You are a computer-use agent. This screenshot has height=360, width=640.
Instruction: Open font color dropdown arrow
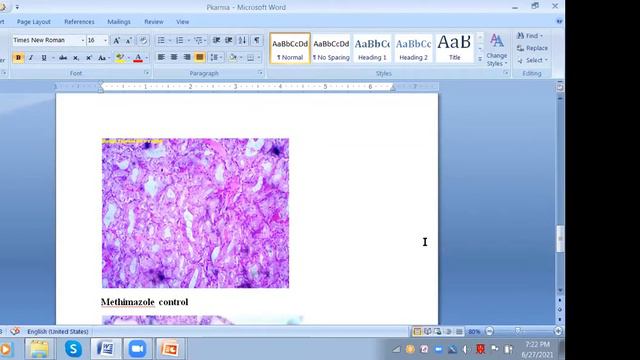147,58
